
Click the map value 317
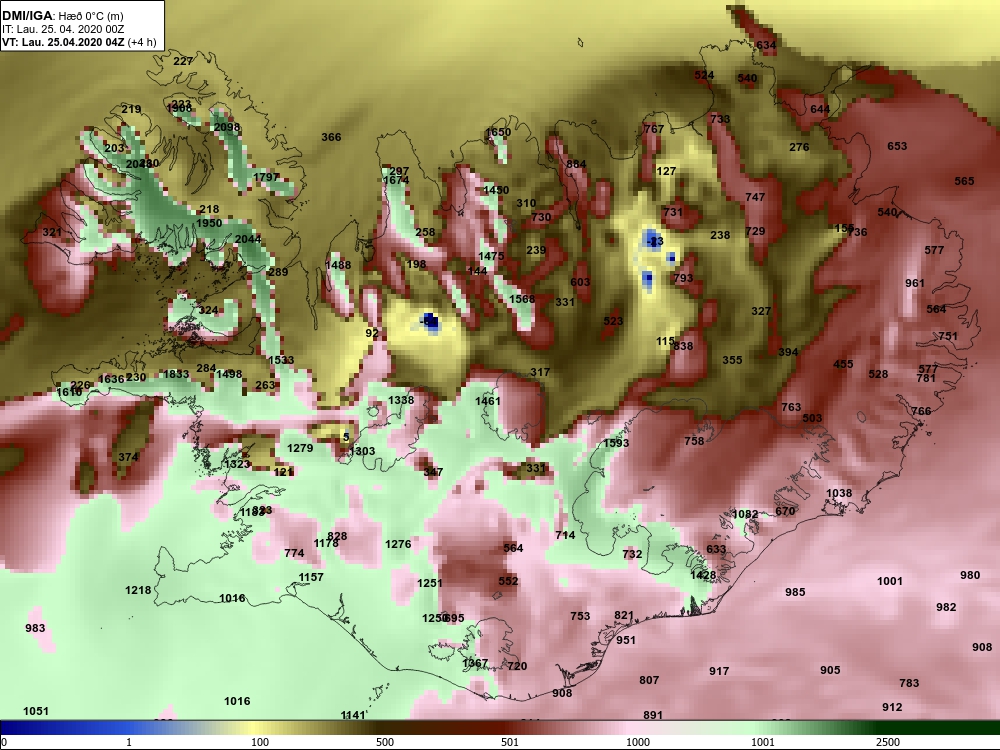540,372
